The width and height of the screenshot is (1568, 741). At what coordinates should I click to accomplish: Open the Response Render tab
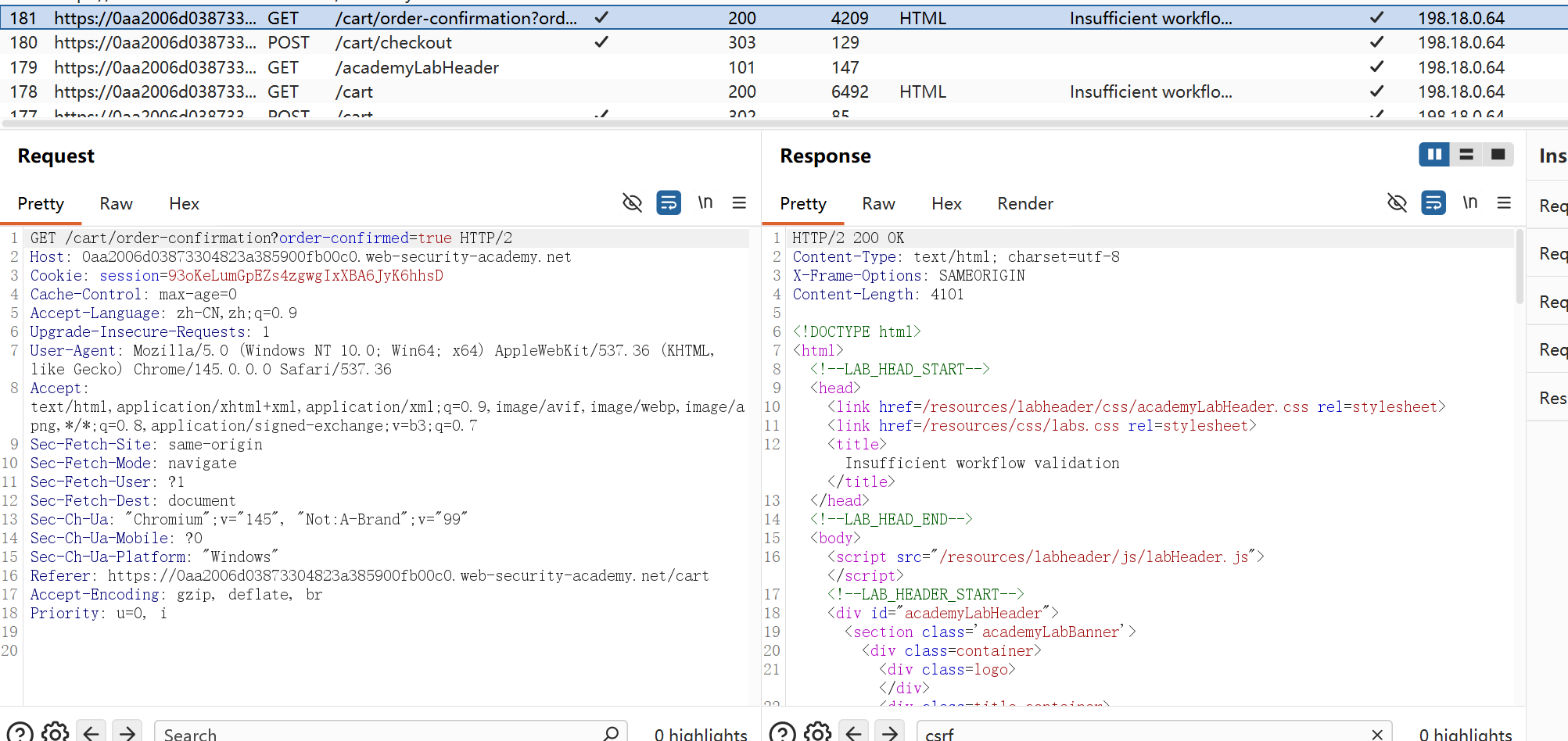[x=1025, y=204]
